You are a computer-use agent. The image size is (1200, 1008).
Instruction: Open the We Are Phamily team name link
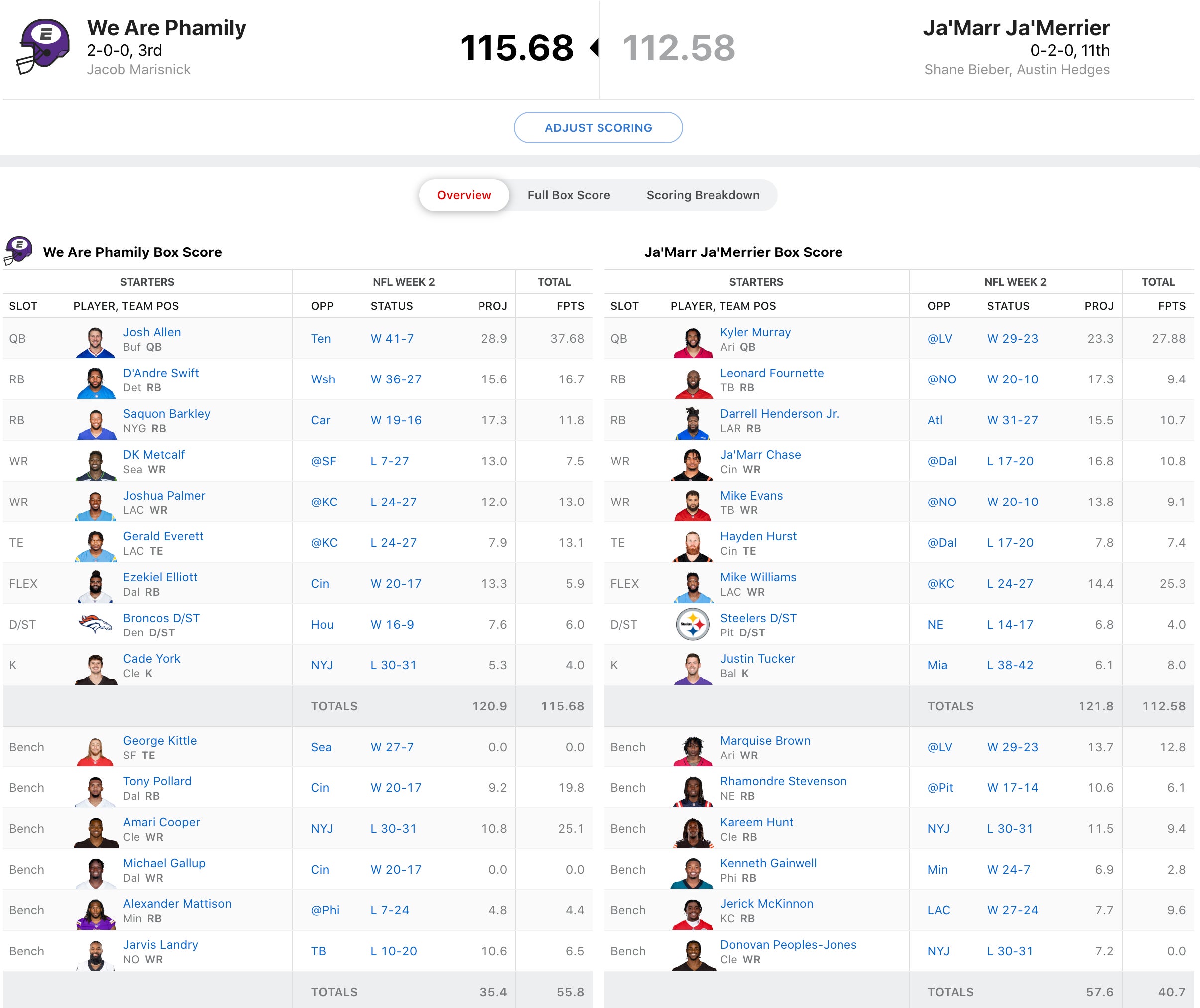tap(166, 27)
